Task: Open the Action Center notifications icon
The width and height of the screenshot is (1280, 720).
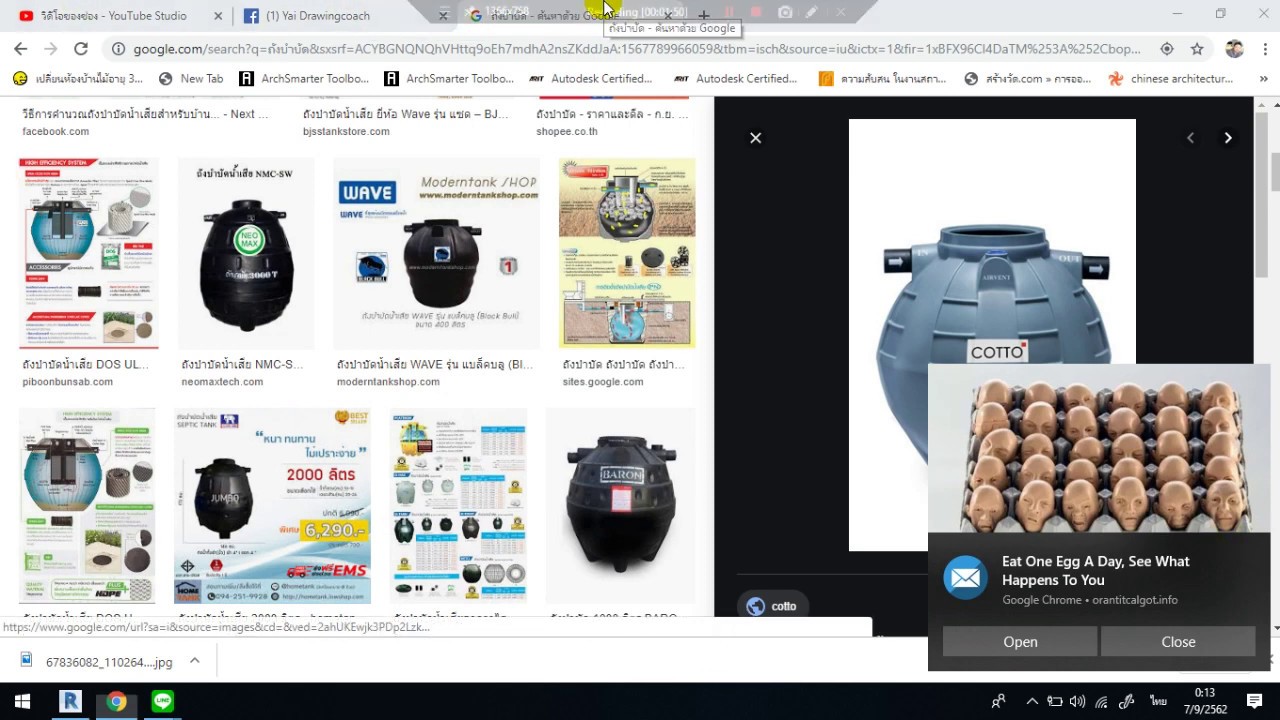Action: click(x=1254, y=701)
